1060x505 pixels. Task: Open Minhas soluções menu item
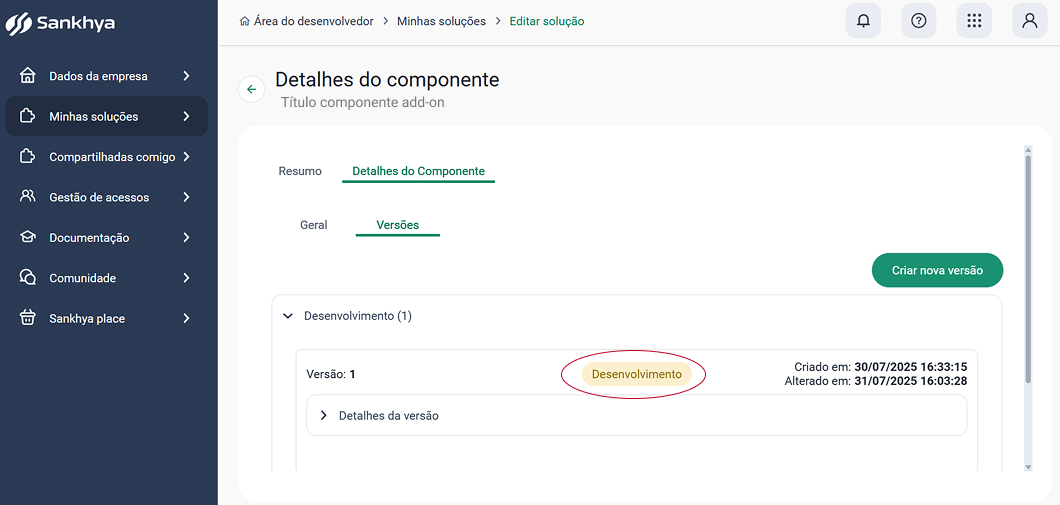(107, 116)
